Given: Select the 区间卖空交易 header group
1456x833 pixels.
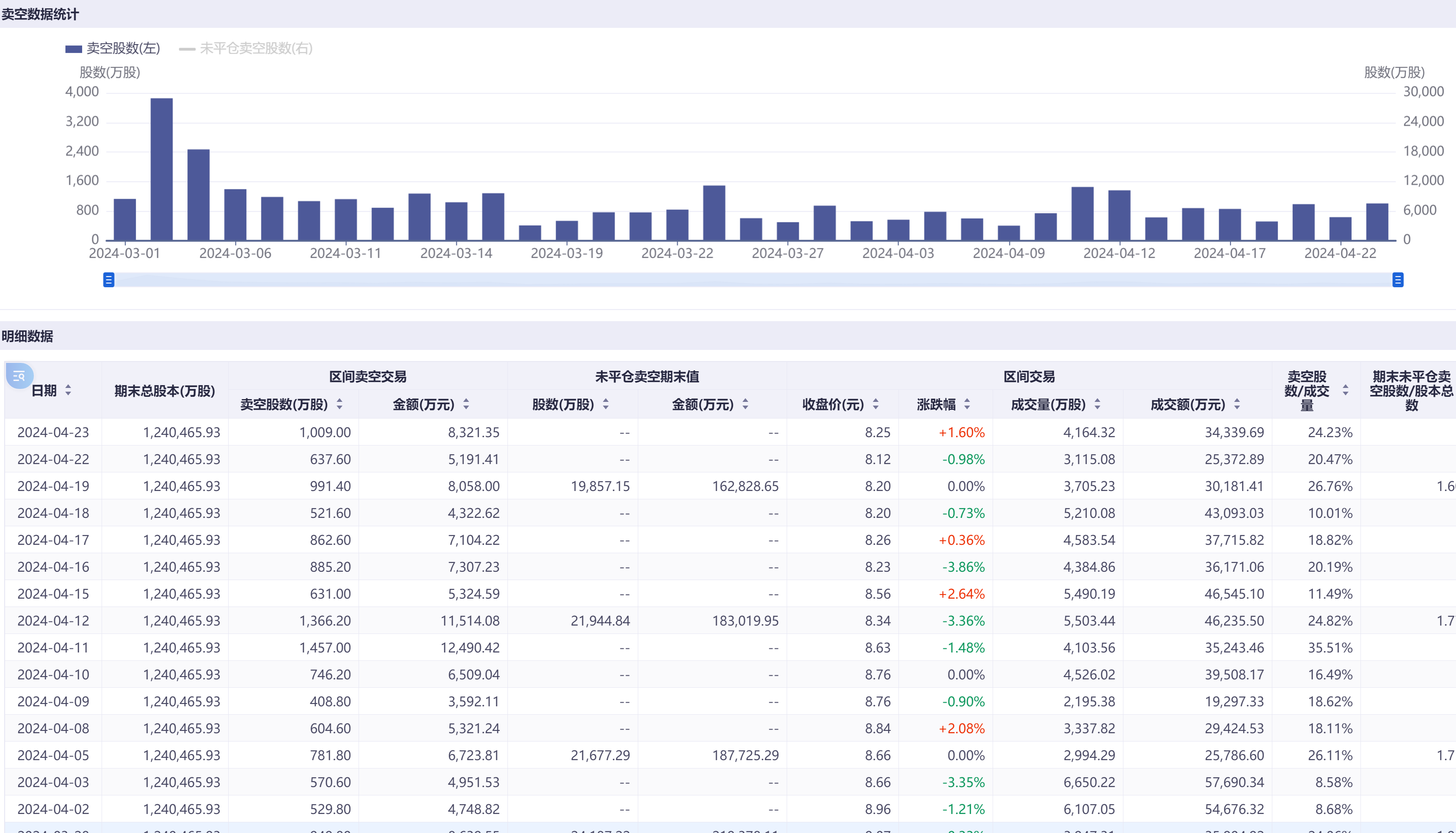Looking at the screenshot, I should (x=367, y=376).
